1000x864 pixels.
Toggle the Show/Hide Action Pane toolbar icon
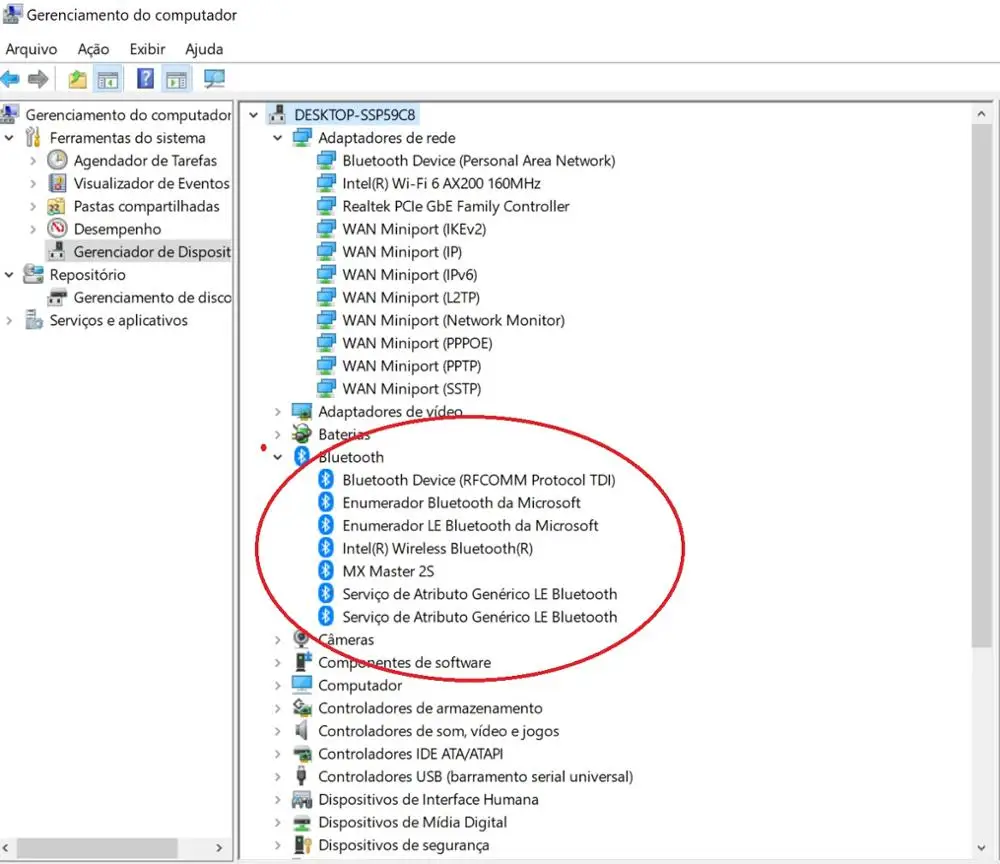(x=176, y=80)
